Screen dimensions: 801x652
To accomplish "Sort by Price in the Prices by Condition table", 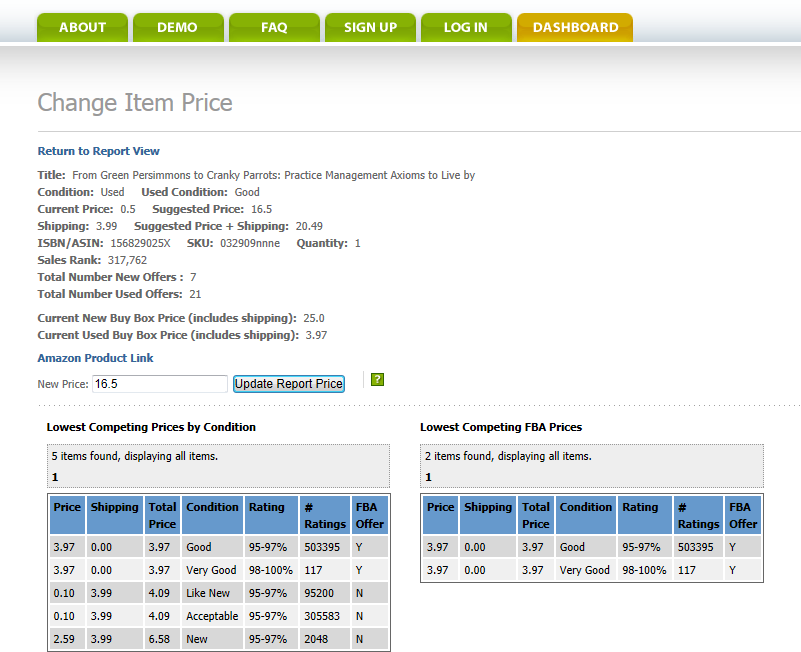I will tap(67, 507).
